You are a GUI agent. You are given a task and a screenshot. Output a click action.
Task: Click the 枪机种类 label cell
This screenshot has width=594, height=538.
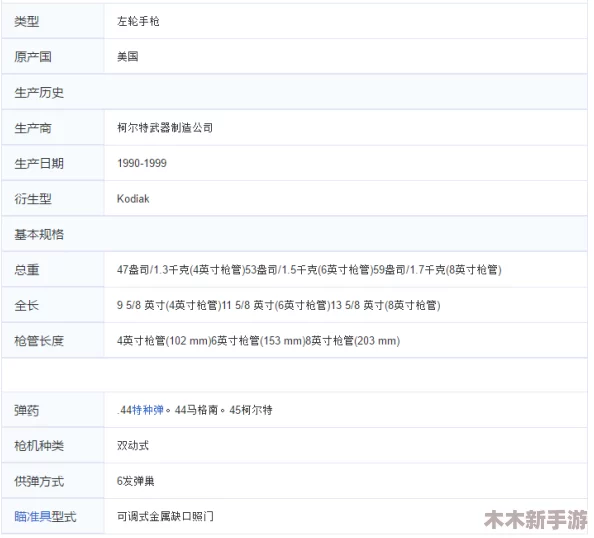pos(53,446)
